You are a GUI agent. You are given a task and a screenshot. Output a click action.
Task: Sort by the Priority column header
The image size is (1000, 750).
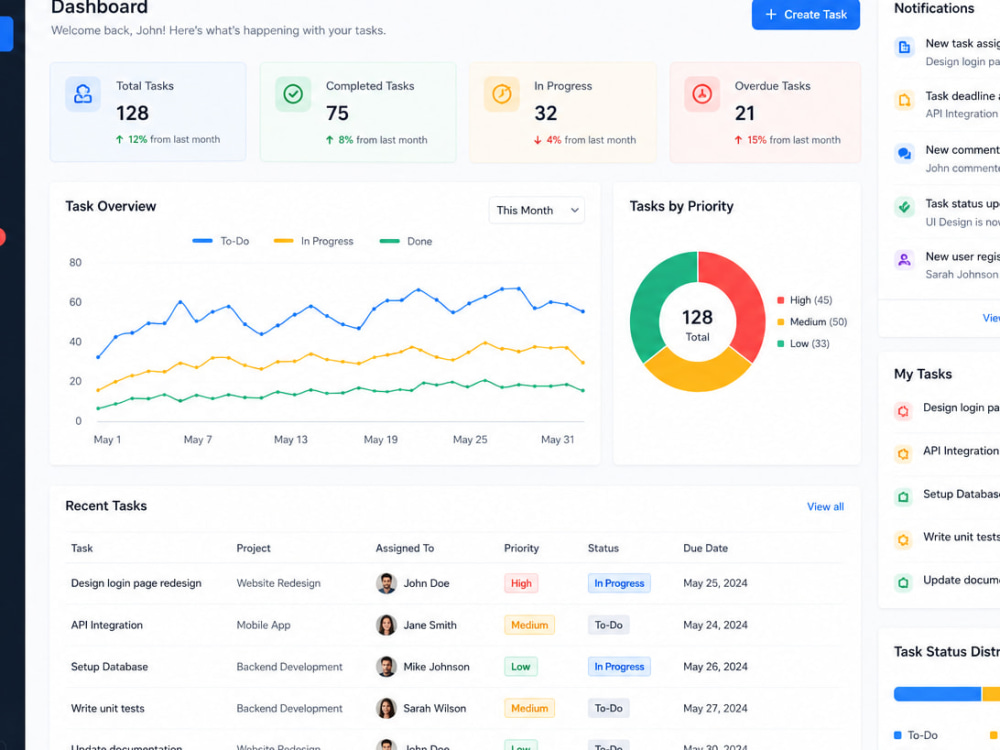(521, 548)
